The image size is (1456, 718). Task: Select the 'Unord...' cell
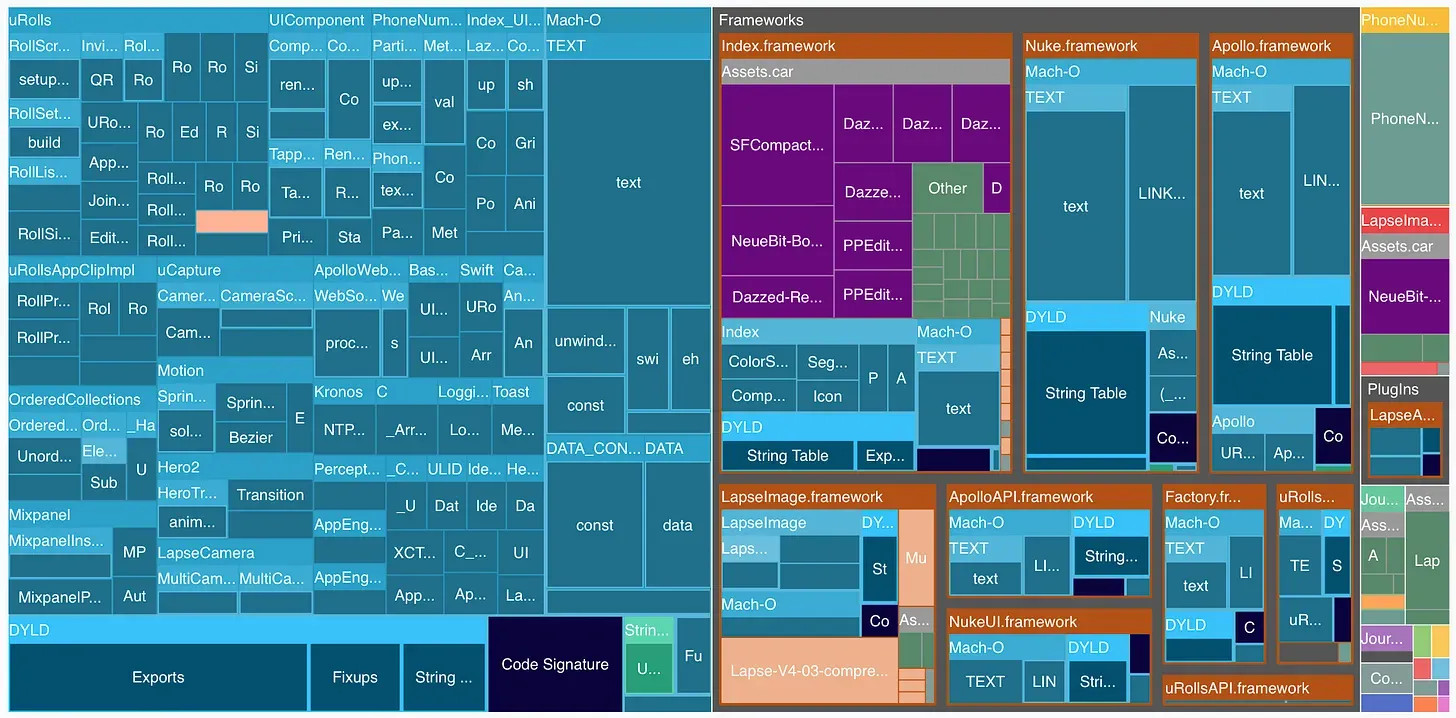pyautogui.click(x=44, y=456)
